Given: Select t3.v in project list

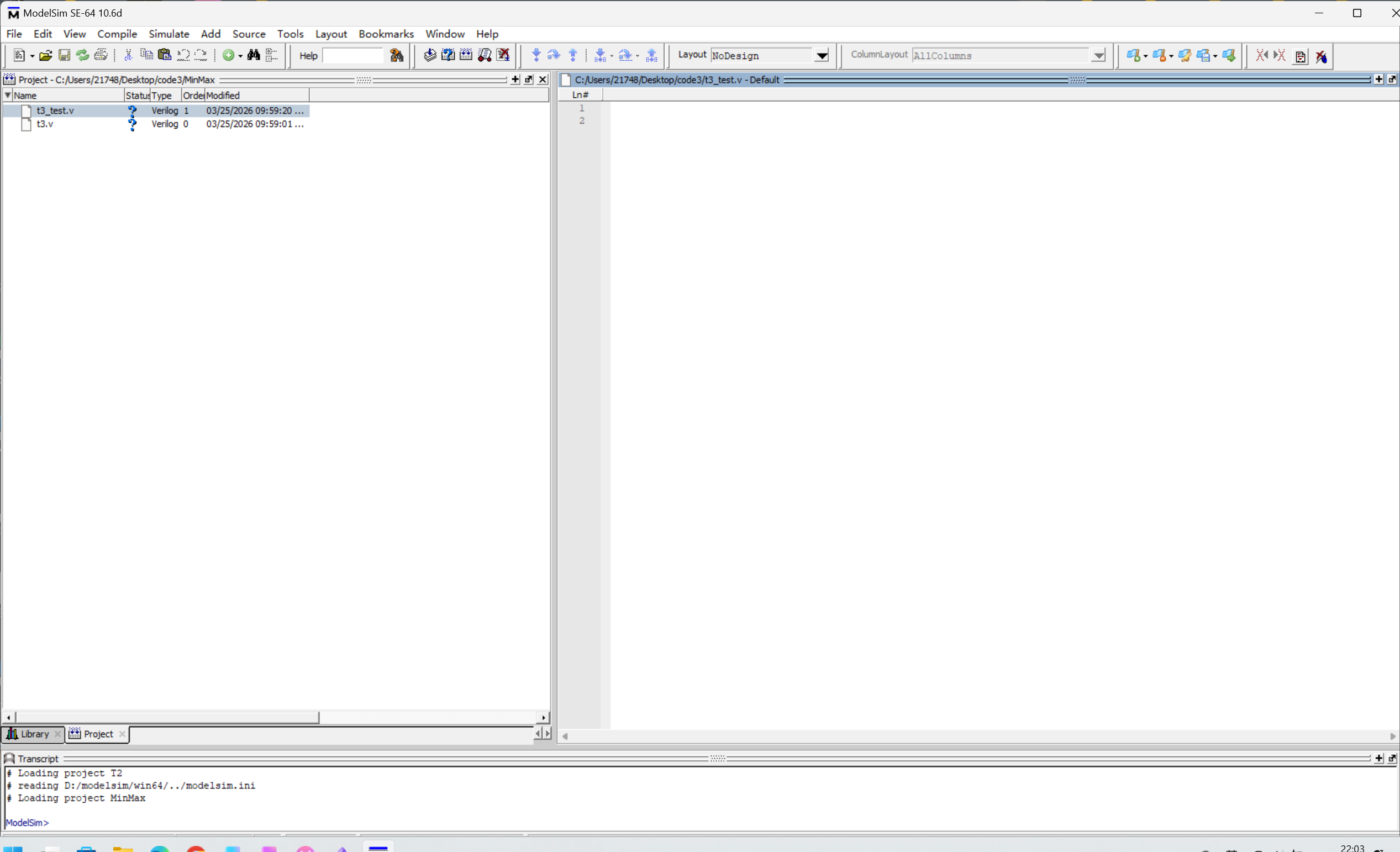Looking at the screenshot, I should [45, 124].
